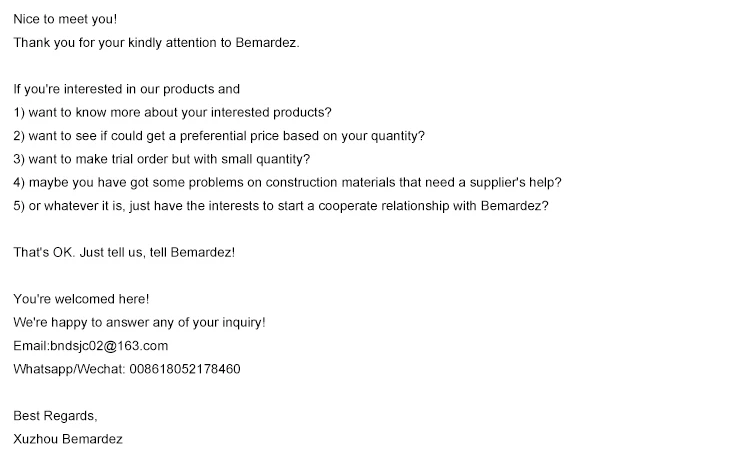The width and height of the screenshot is (750, 463).
Task: Click item 1 about interested products
Action: 172,112
